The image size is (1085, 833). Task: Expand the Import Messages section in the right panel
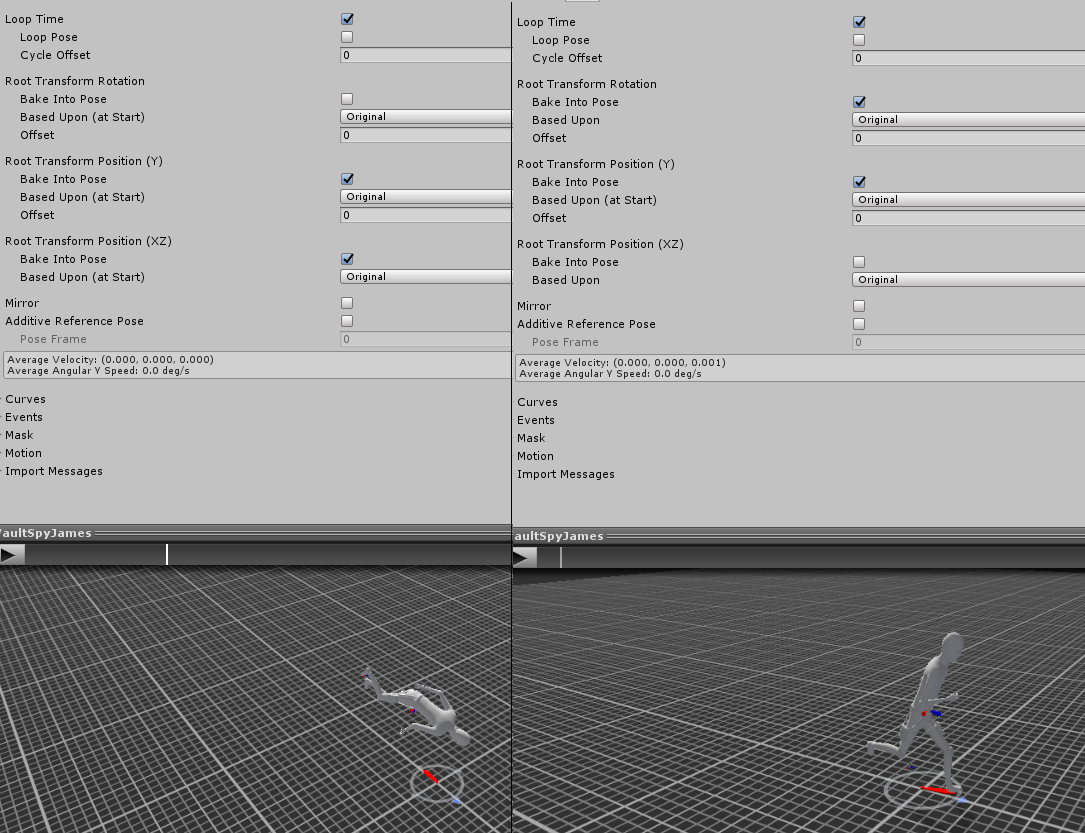[x=565, y=474]
